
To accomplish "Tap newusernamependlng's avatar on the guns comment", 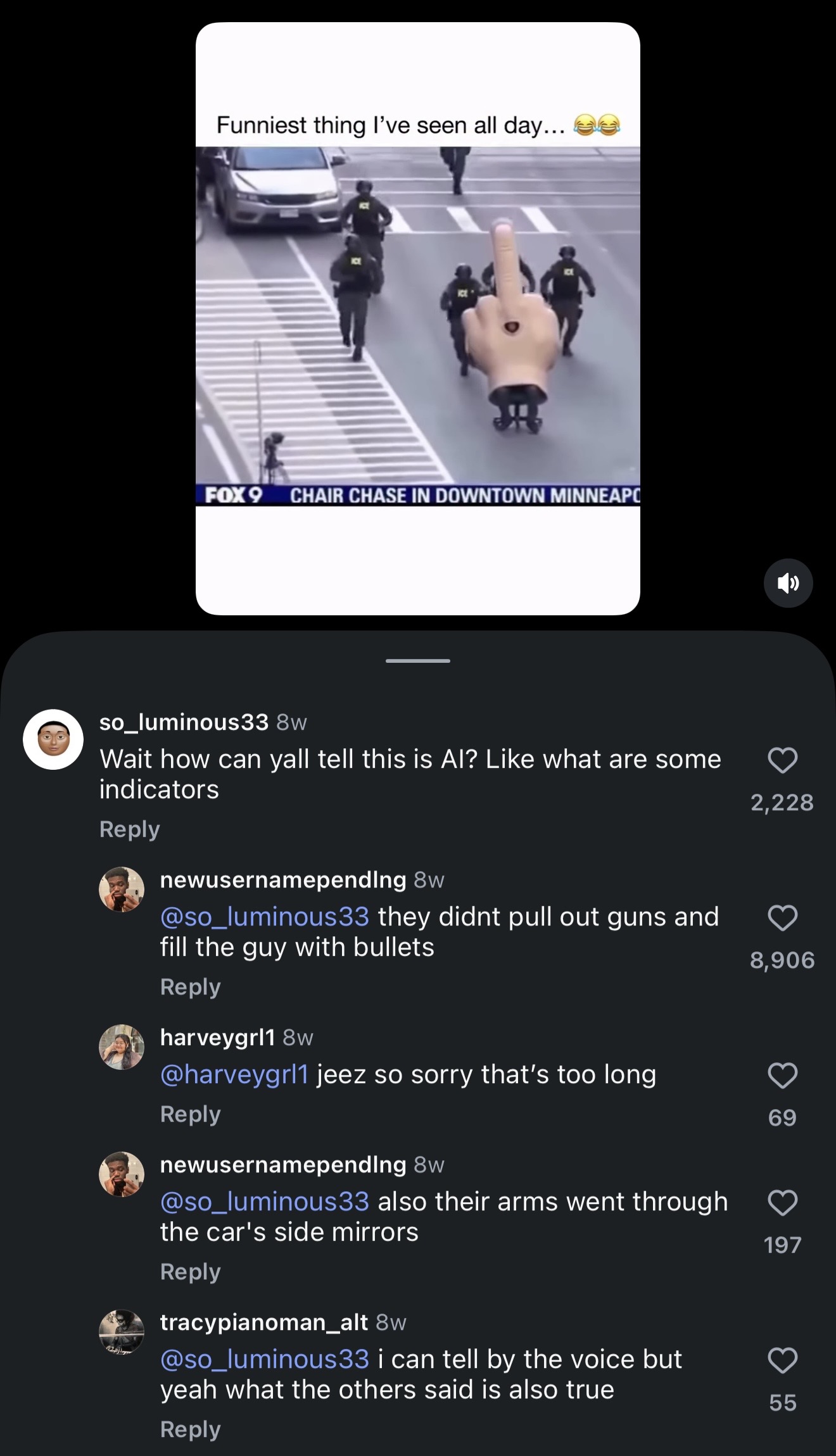I will pos(122,889).
